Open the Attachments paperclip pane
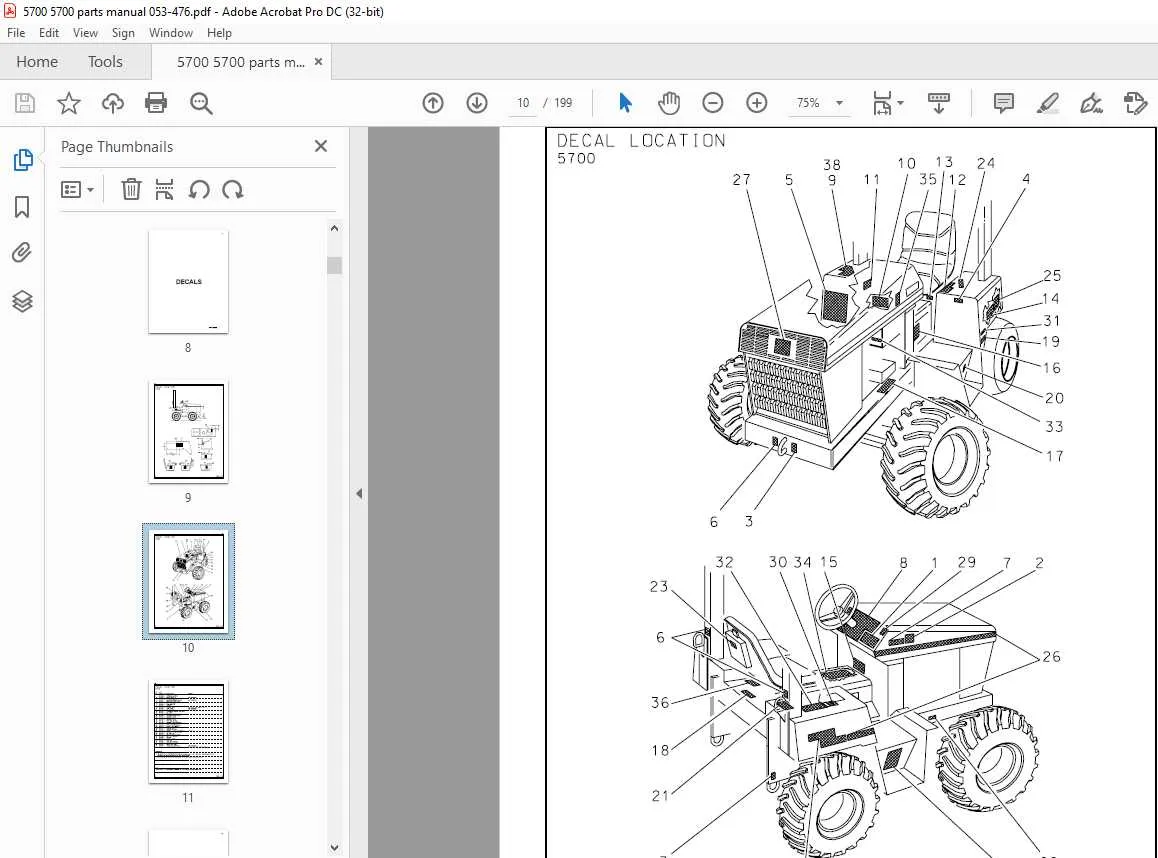This screenshot has height=858, width=1158. [22, 253]
